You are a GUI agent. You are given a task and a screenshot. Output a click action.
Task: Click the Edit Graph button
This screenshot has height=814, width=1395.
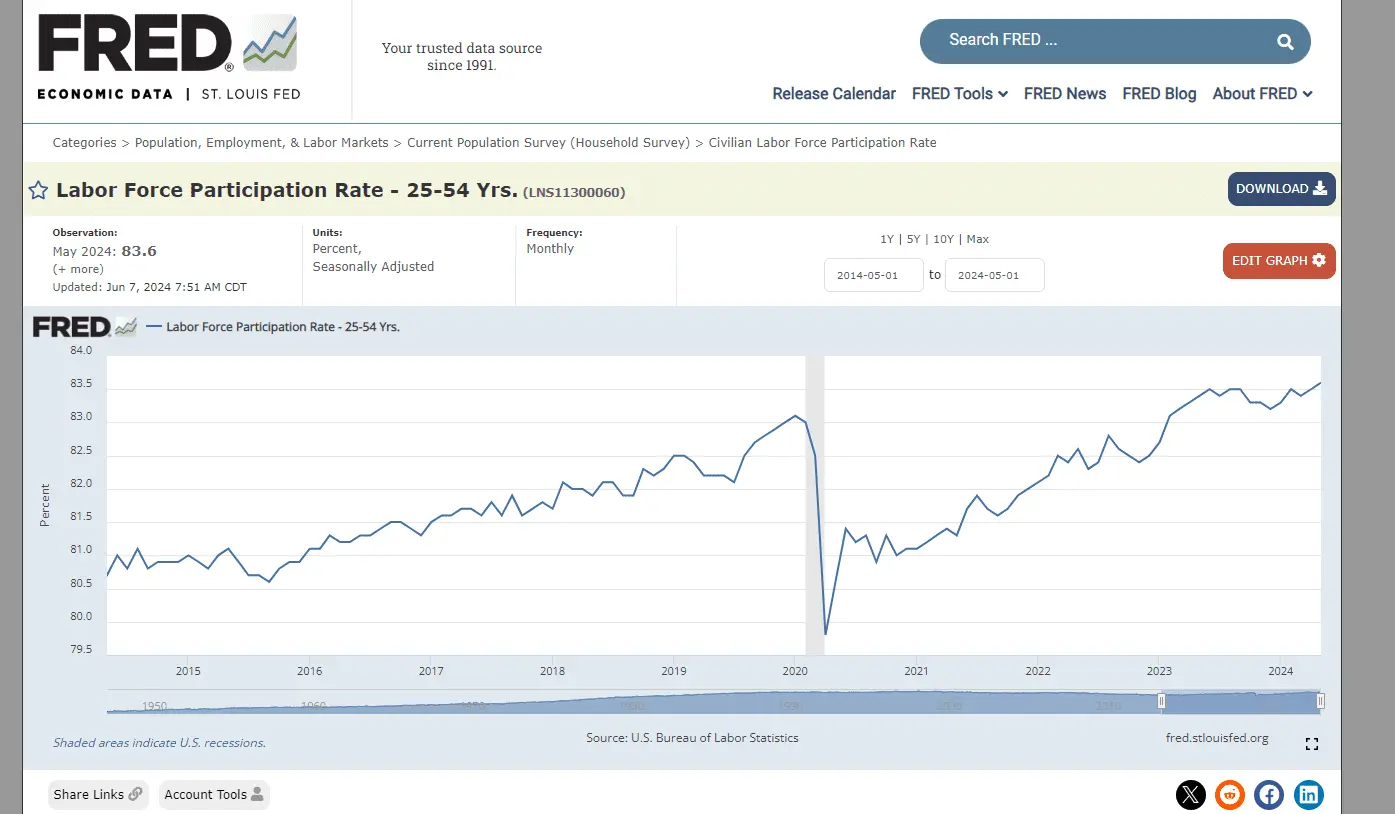click(1278, 261)
